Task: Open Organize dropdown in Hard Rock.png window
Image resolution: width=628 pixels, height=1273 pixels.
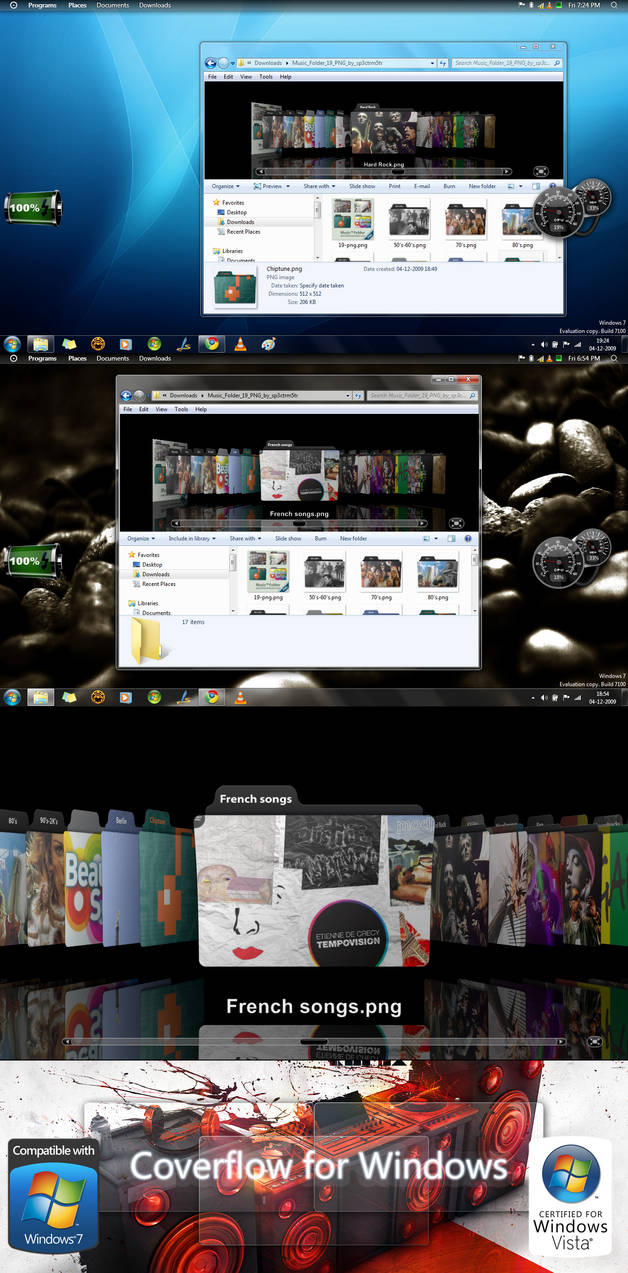Action: tap(225, 186)
